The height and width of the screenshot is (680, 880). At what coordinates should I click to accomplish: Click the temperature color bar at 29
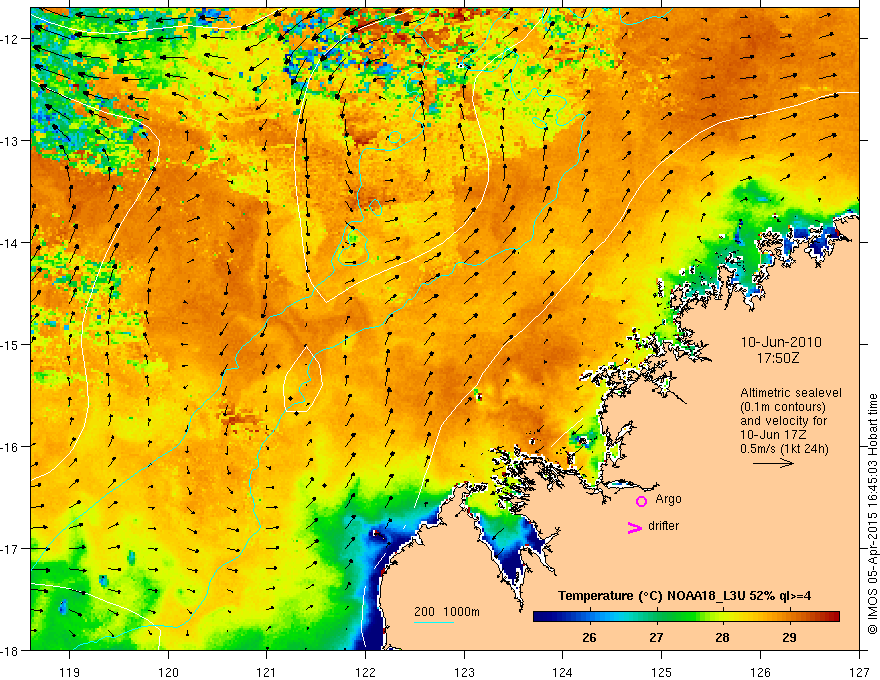pyautogui.click(x=789, y=617)
